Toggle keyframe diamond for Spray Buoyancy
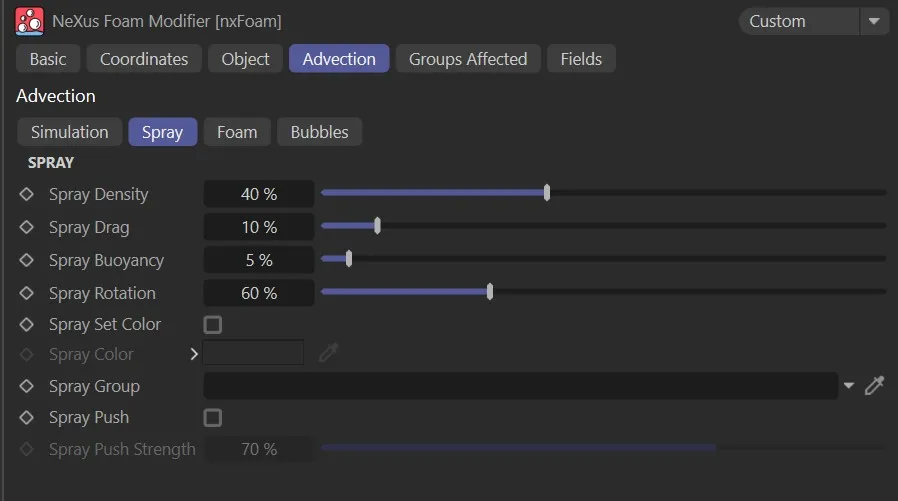Image resolution: width=898 pixels, height=501 pixels. (x=26, y=260)
